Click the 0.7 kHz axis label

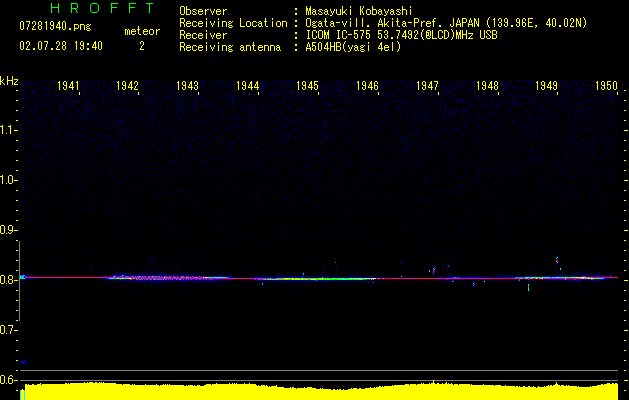click(8, 330)
